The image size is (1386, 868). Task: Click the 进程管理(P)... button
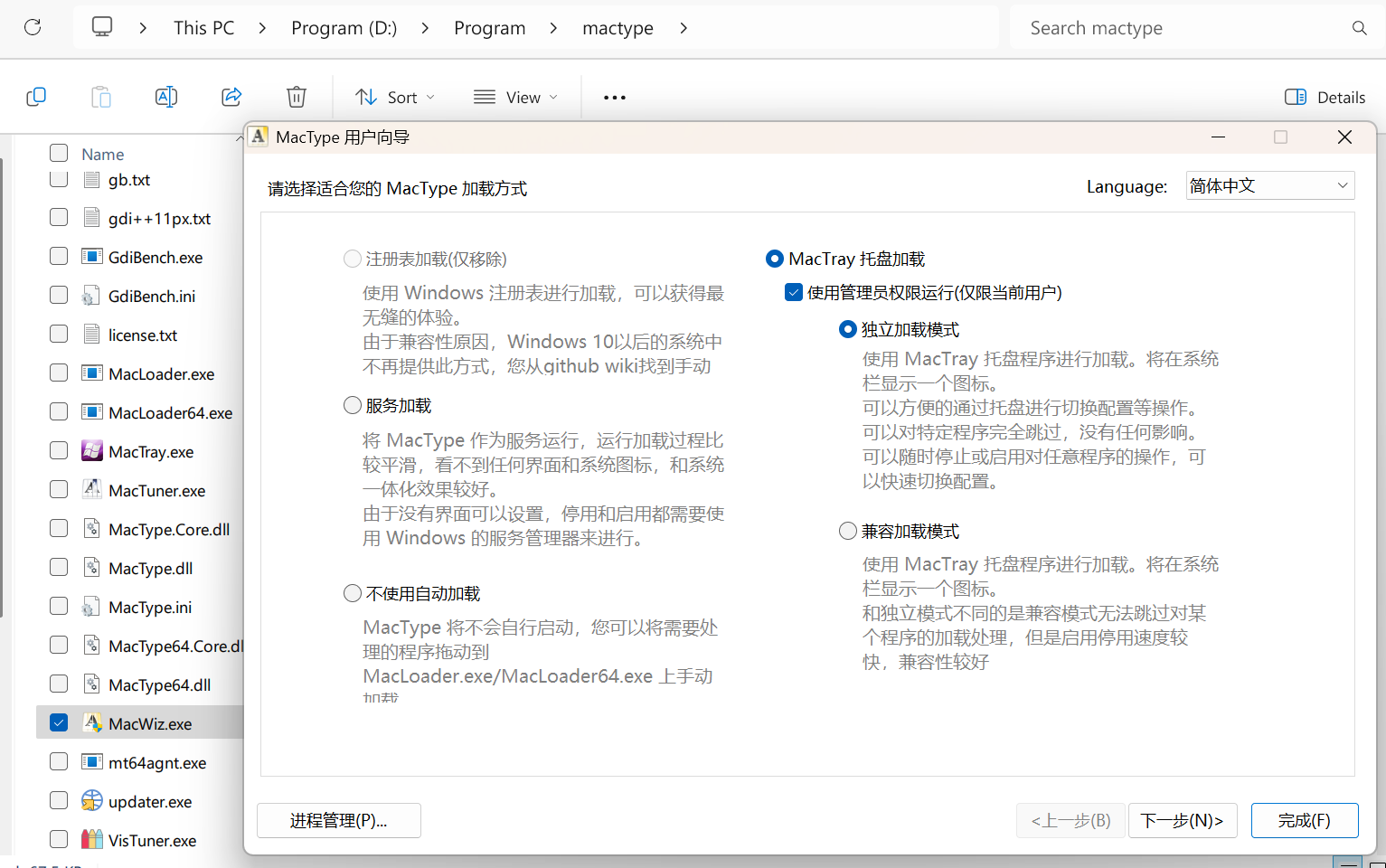pyautogui.click(x=339, y=820)
